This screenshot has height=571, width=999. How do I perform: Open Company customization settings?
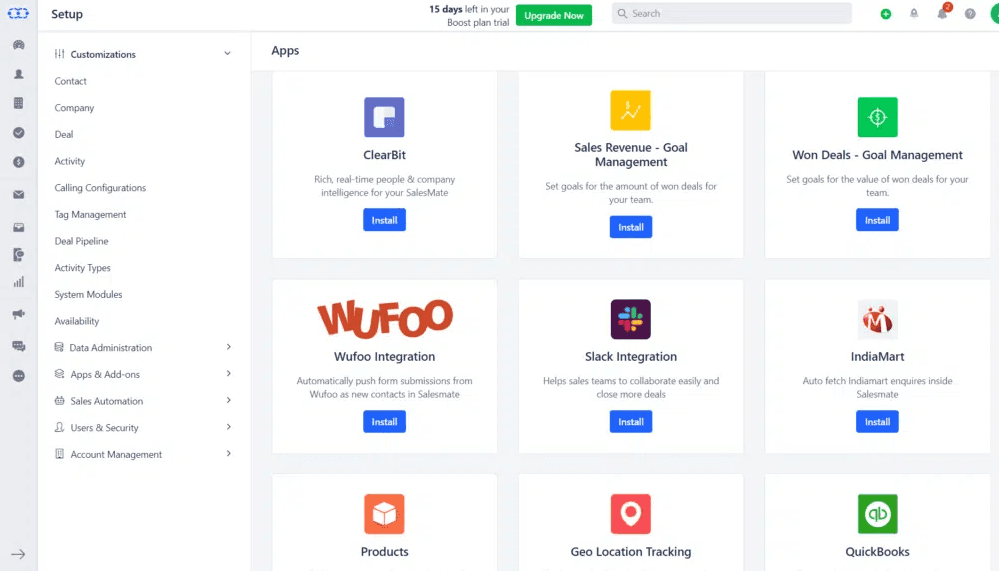click(x=74, y=108)
